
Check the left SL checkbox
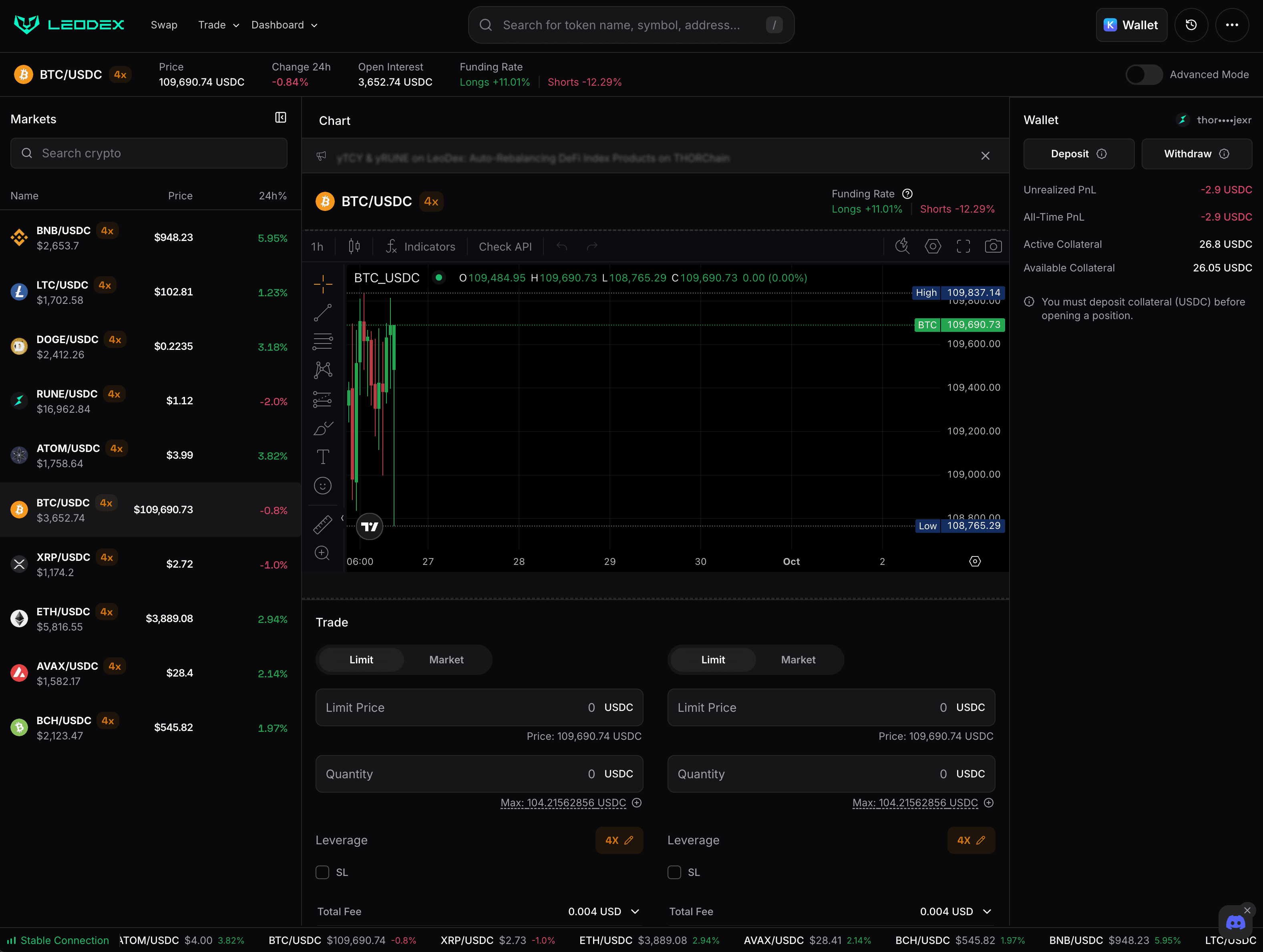click(323, 872)
